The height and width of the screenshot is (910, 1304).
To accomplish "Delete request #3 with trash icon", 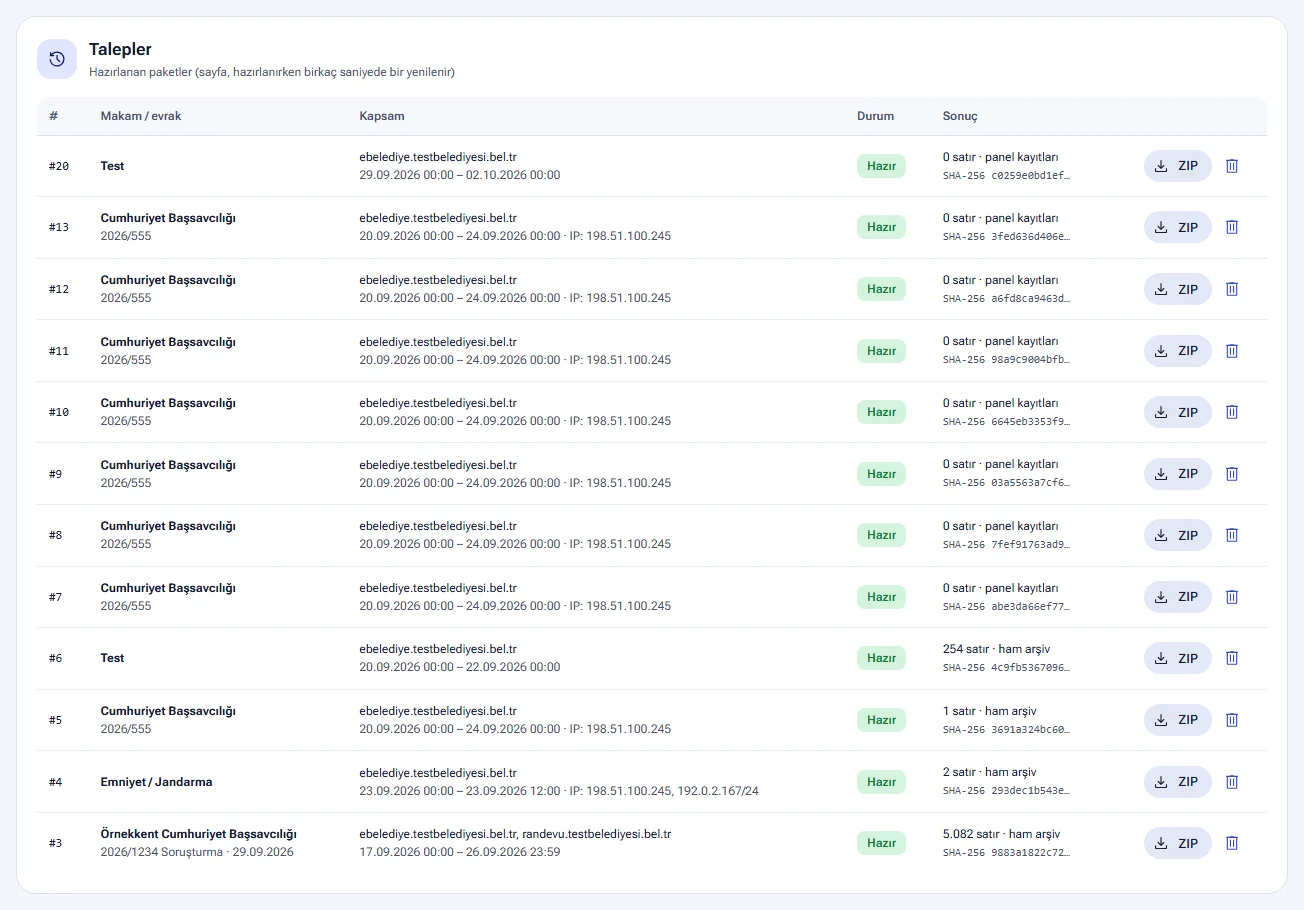I will pyautogui.click(x=1232, y=843).
